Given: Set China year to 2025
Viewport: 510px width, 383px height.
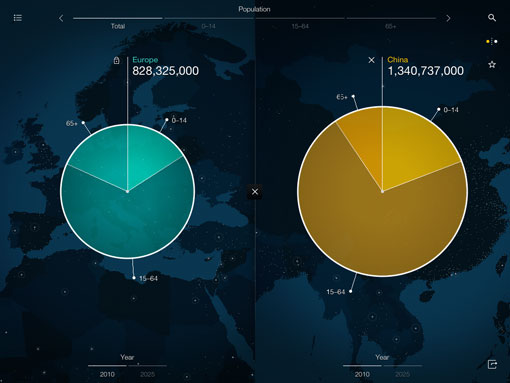Looking at the screenshot, I should 402,374.
